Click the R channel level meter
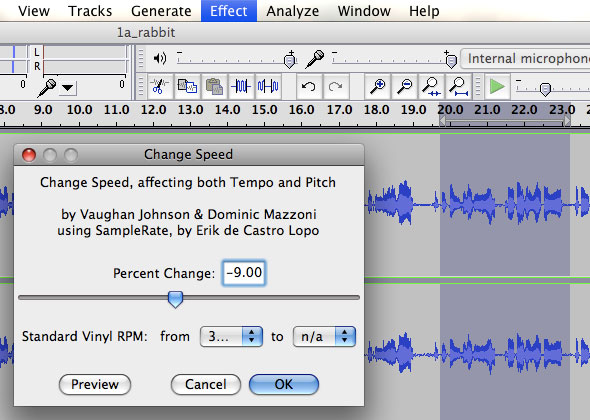Viewport: 590px width, 420px height. click(85, 67)
